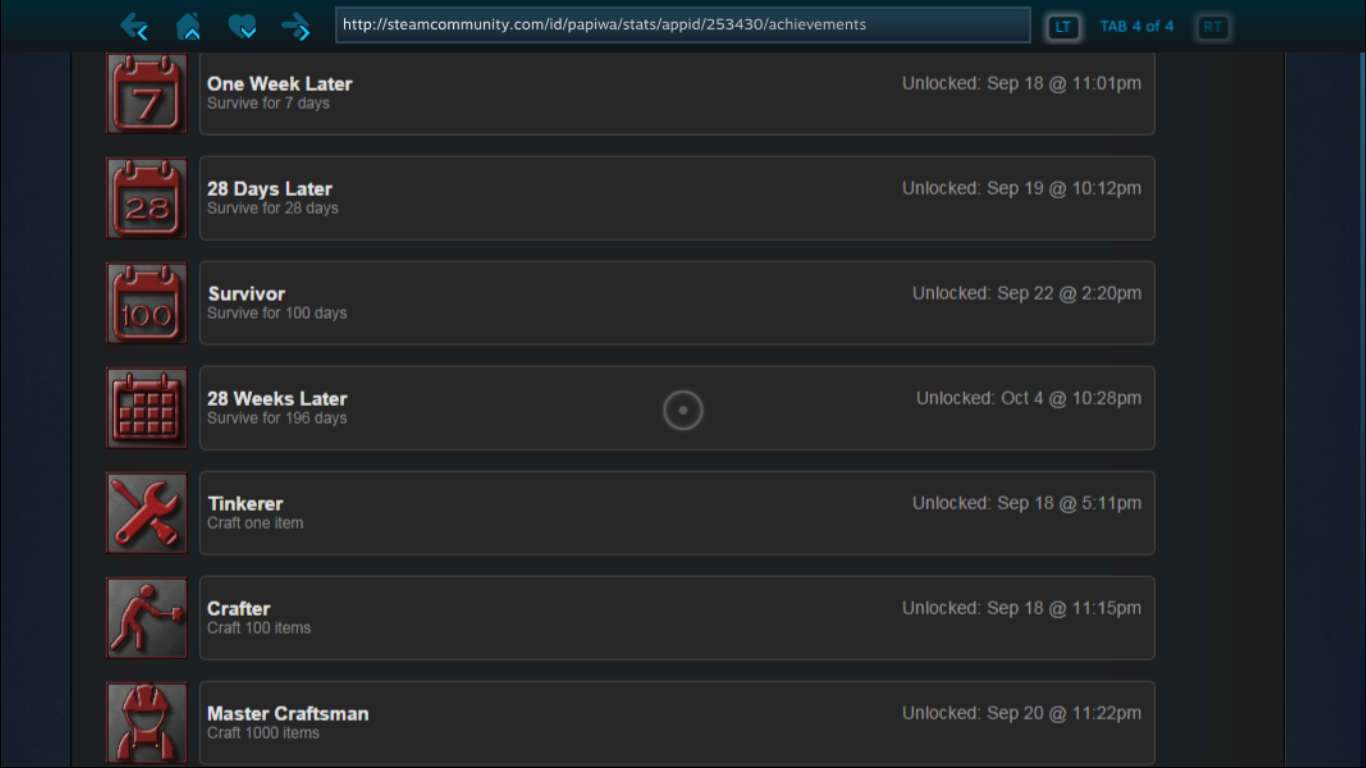
Task: Click the 'Survive for 100 days' description
Action: point(277,313)
